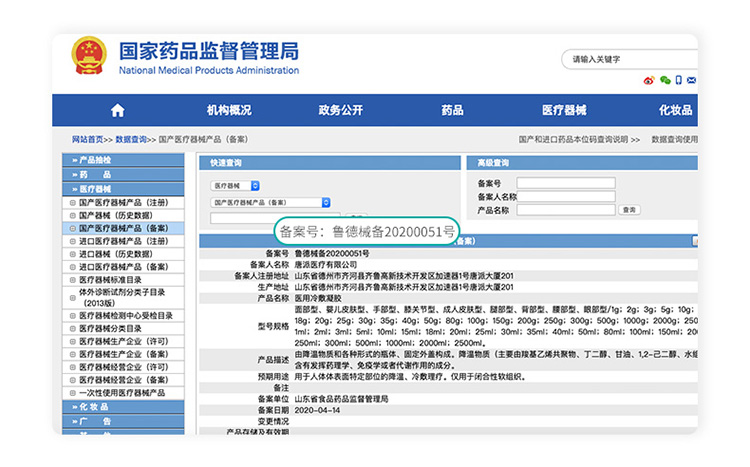Open 国产和进口药品本位码查询说明 link
This screenshot has height=467, width=750.
(573, 139)
